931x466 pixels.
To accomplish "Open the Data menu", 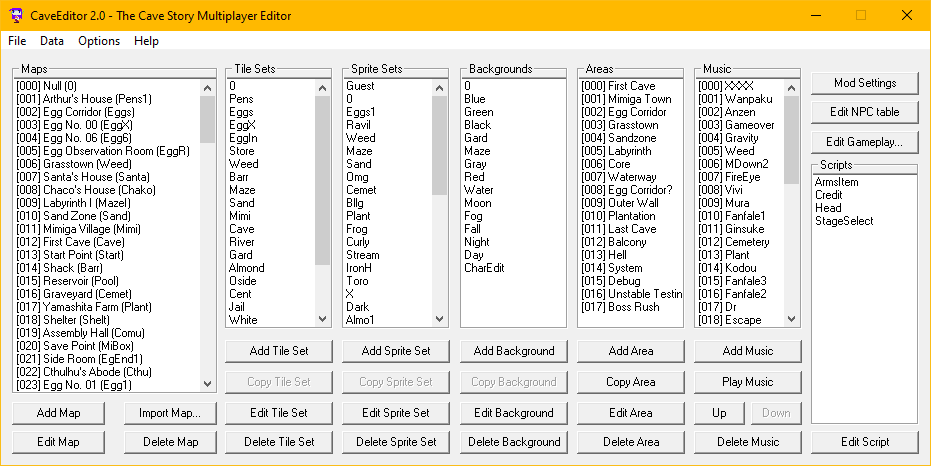I will 52,40.
